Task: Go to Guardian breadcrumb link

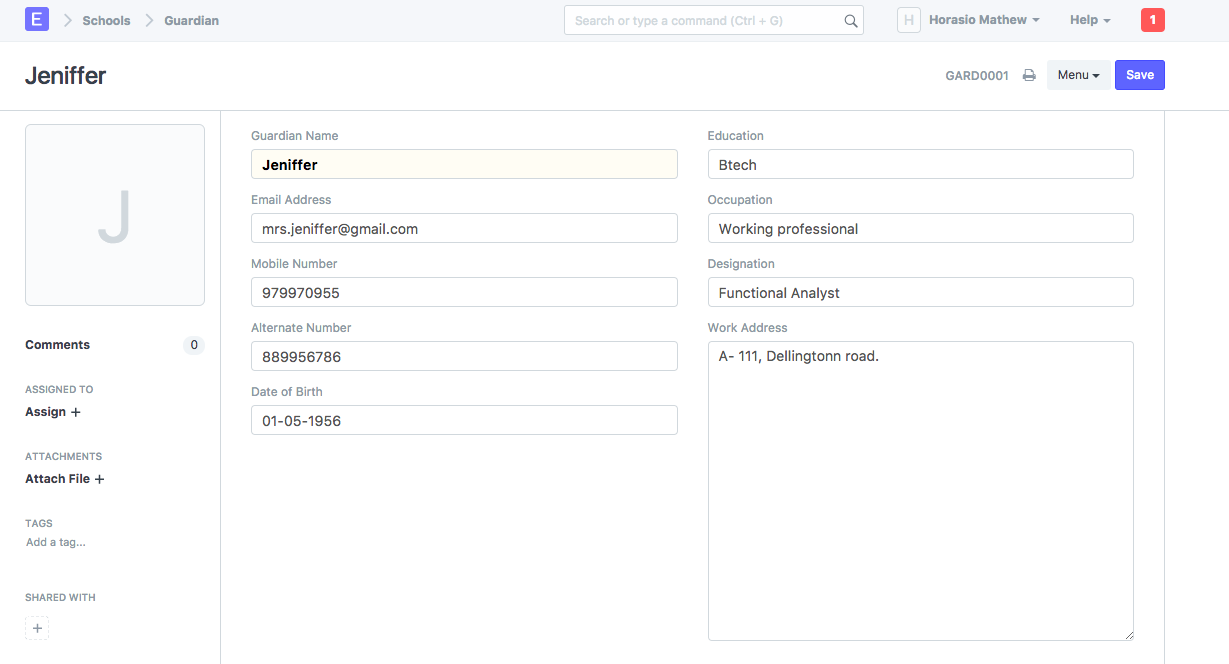Action: 191,20
